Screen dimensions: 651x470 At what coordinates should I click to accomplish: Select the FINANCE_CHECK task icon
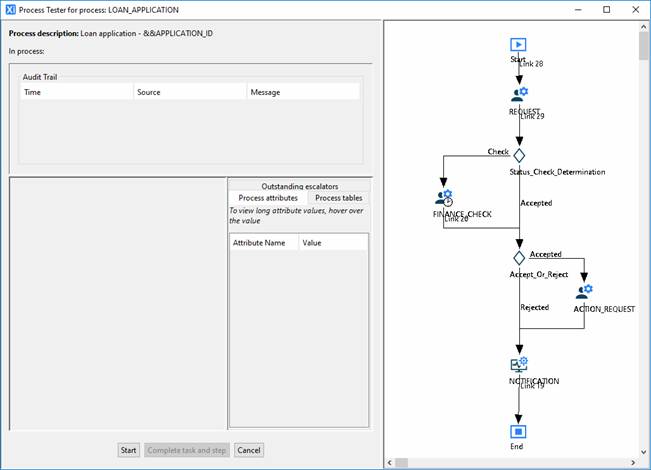444,198
